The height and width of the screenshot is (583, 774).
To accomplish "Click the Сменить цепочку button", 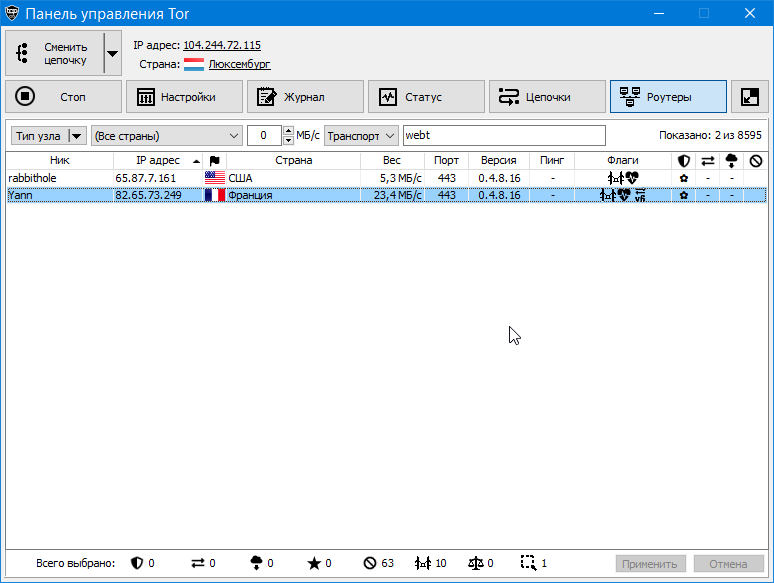I will [x=55, y=53].
